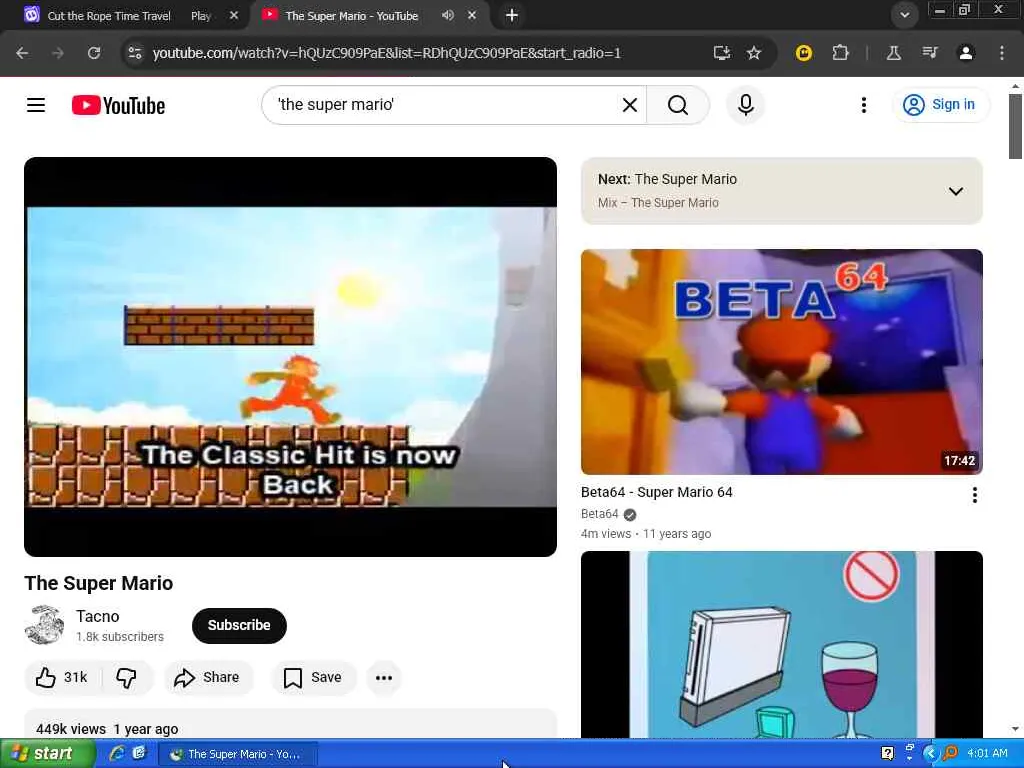Image resolution: width=1024 pixels, height=768 pixels.
Task: Select The Super Mario - YouTube tab
Action: click(351, 16)
